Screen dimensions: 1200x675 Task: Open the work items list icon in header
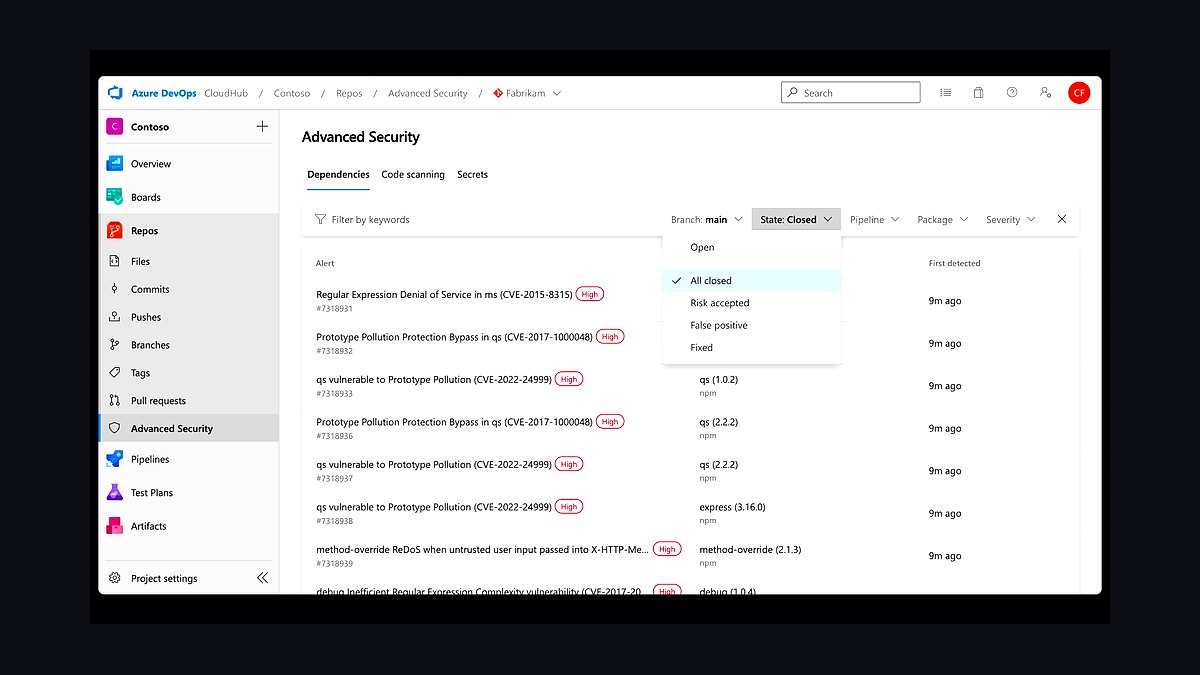[945, 93]
